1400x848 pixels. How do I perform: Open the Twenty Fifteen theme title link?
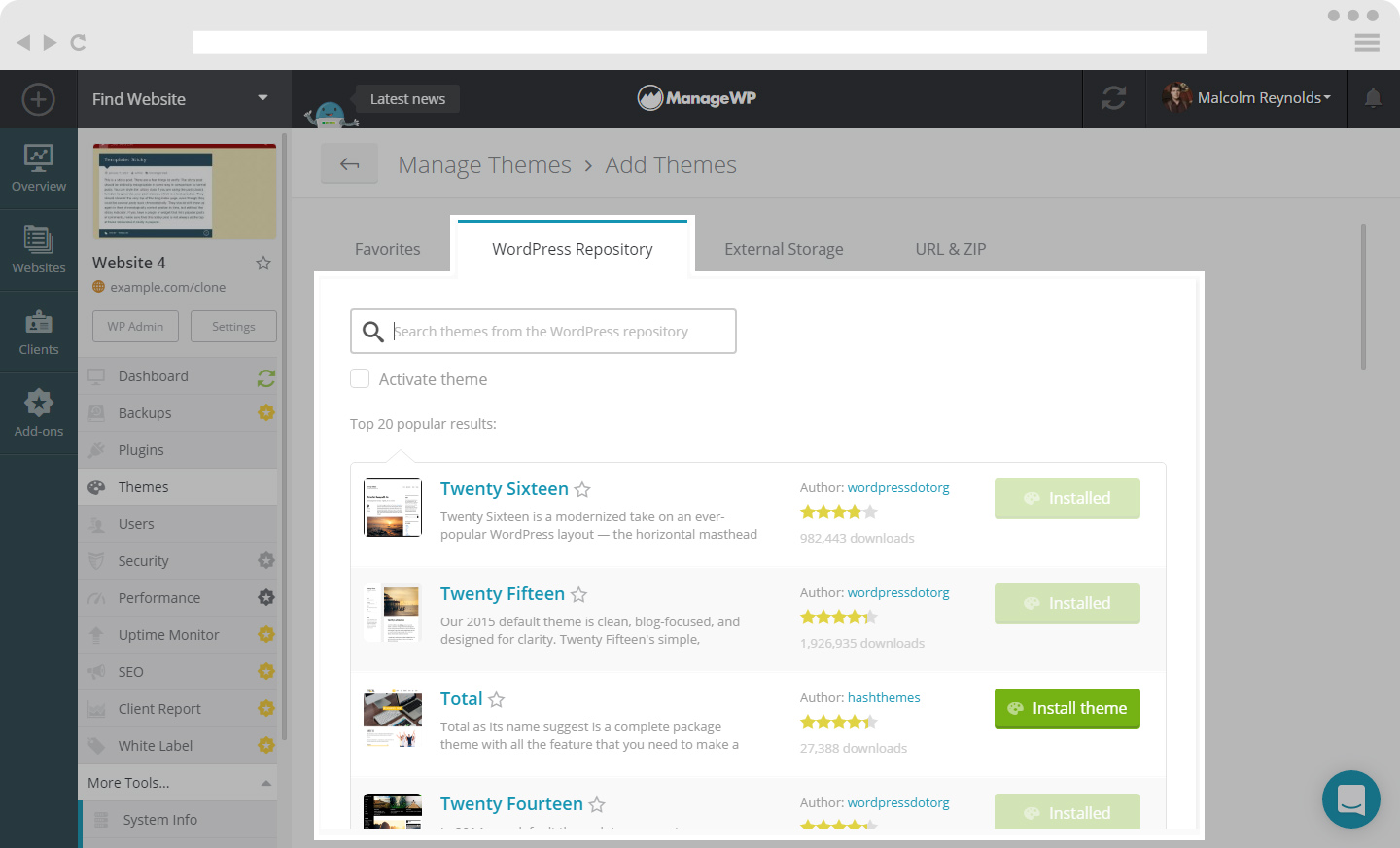pyautogui.click(x=503, y=594)
